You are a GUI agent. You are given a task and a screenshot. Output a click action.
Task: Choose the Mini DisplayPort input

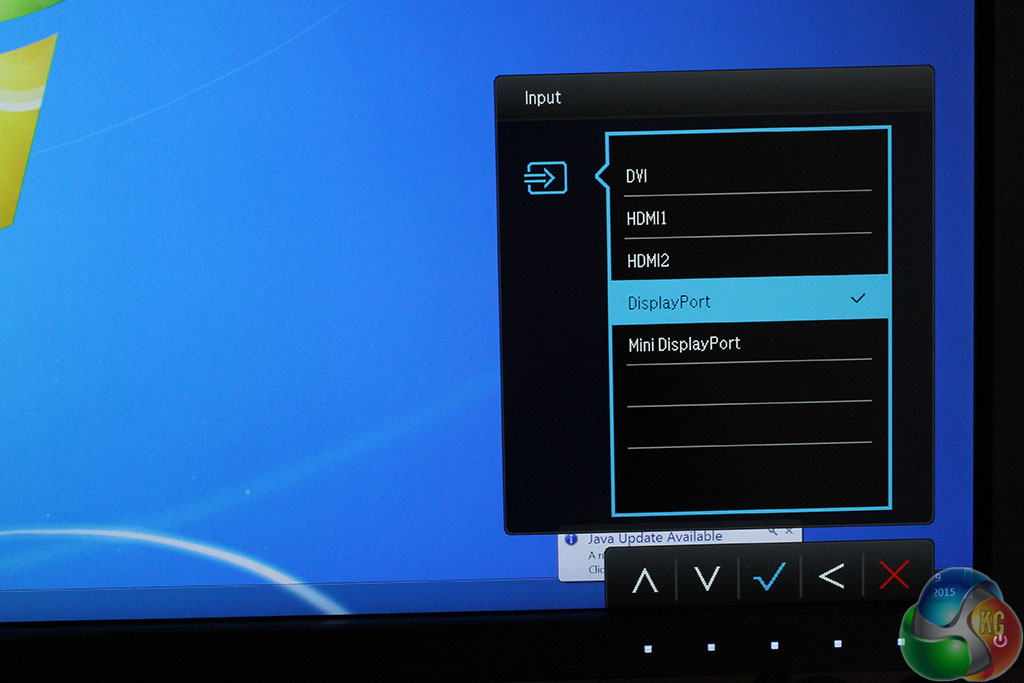pos(749,343)
